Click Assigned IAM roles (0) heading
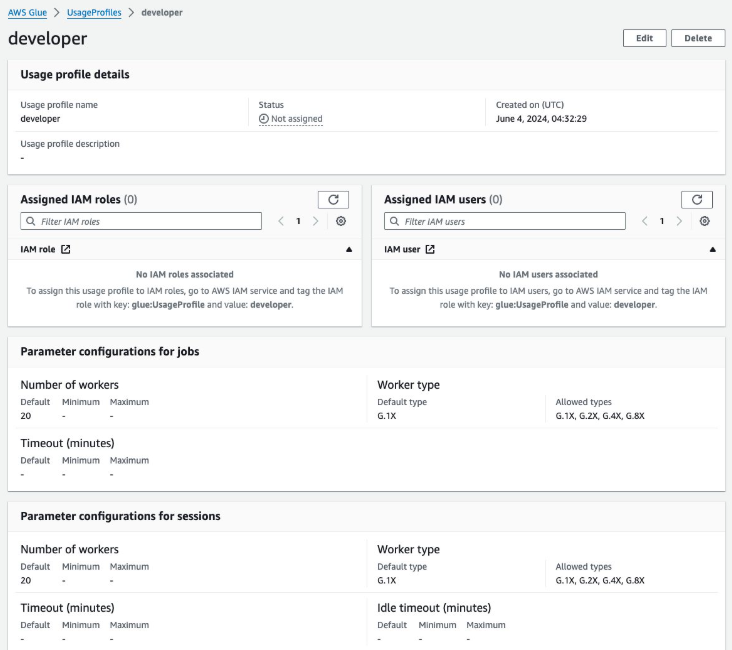This screenshot has height=650, width=732. [x=79, y=200]
